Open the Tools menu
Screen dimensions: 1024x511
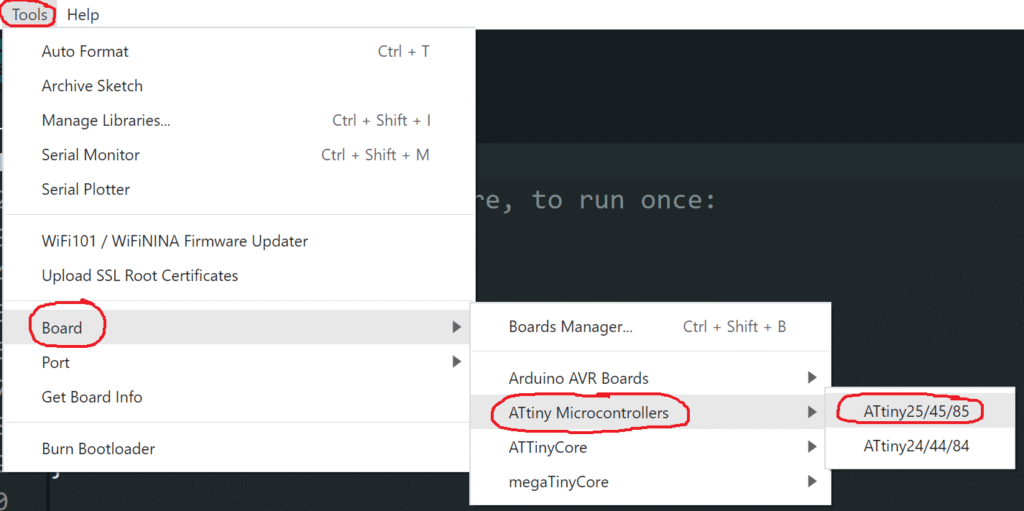click(x=30, y=15)
